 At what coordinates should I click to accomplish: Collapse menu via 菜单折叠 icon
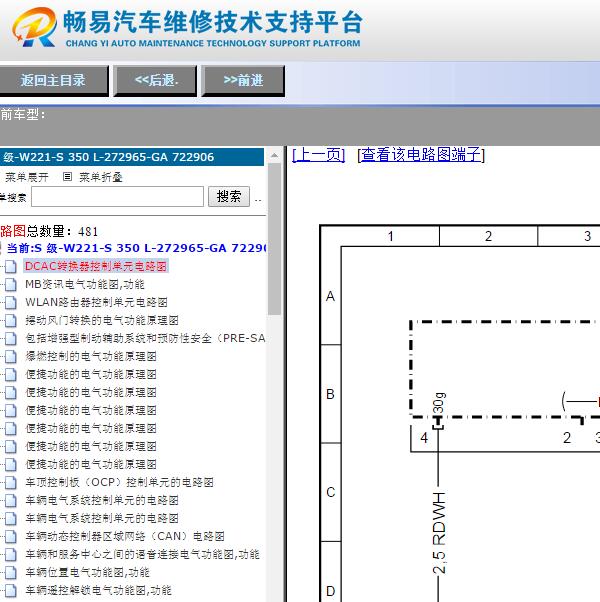coord(67,177)
